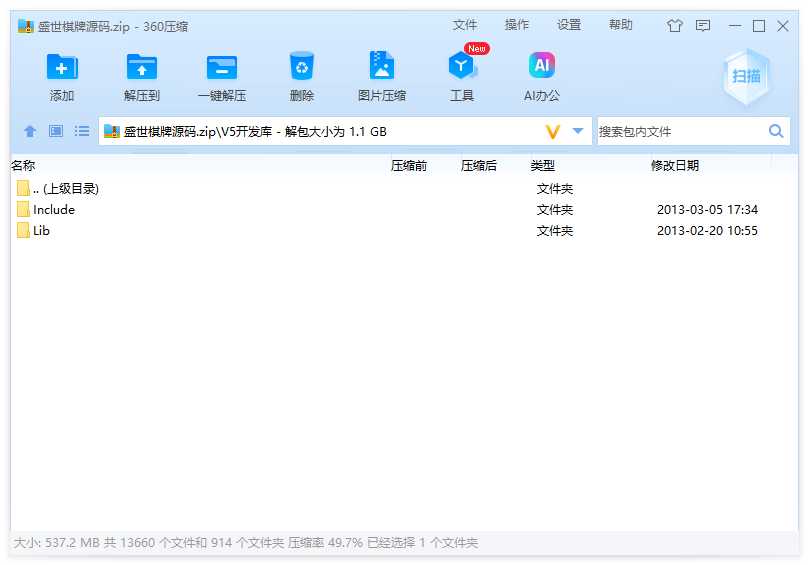Click the 解压到 (Extract to) icon
Image resolution: width=809 pixels, height=565 pixels.
point(142,67)
